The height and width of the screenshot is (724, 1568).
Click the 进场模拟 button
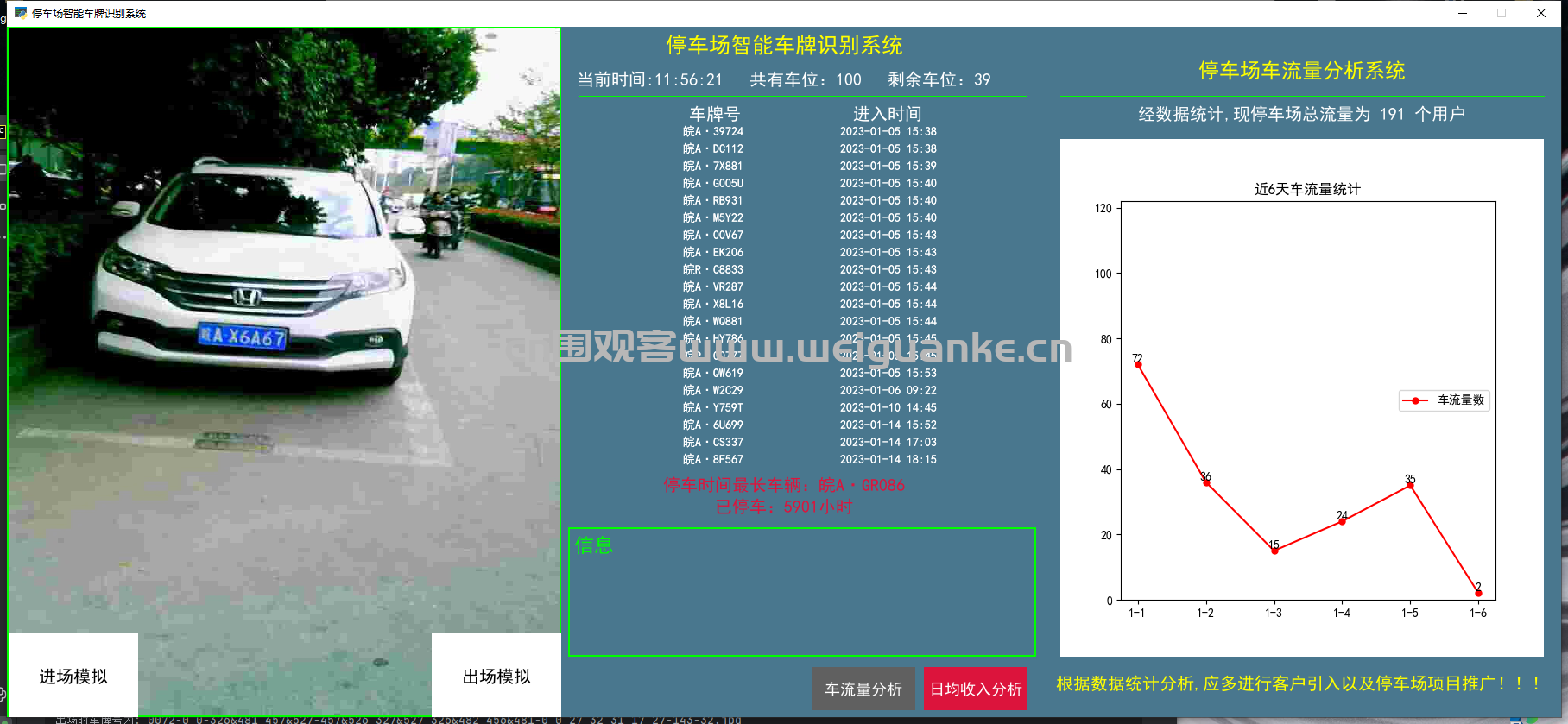click(73, 676)
